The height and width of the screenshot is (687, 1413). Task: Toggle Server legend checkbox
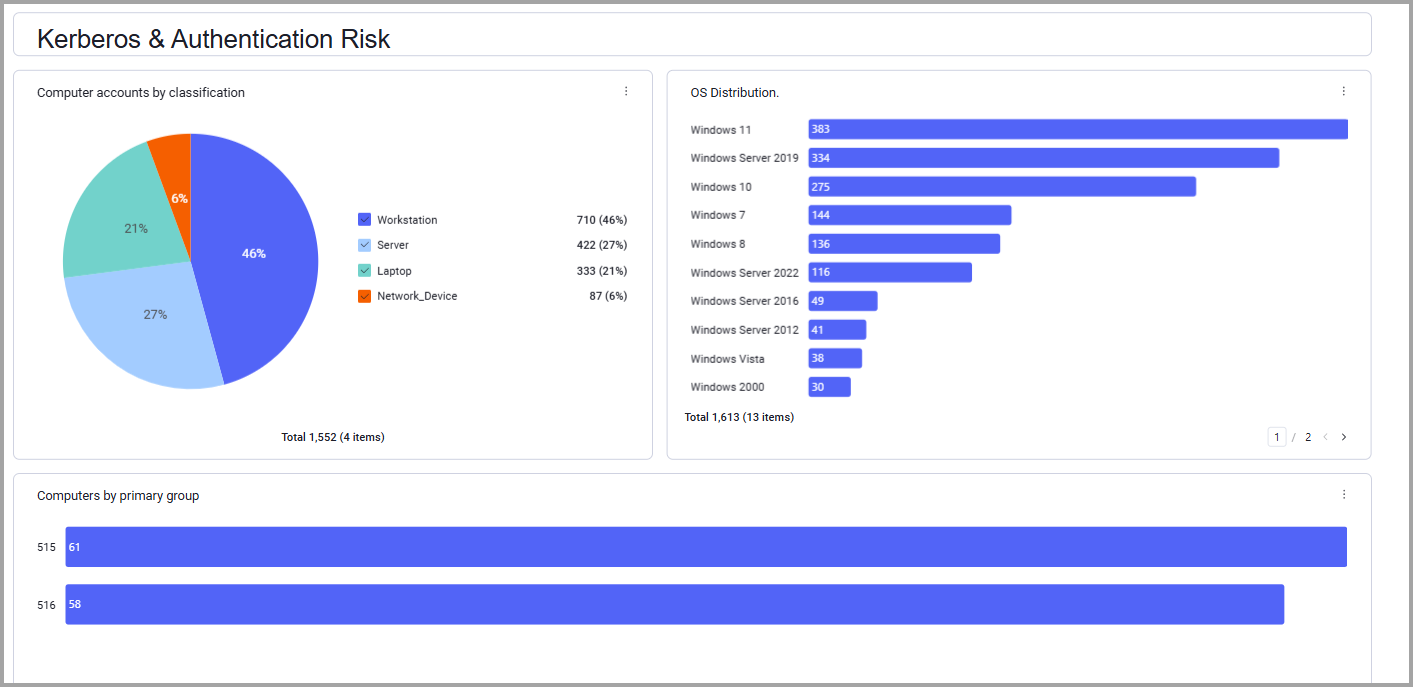click(364, 245)
